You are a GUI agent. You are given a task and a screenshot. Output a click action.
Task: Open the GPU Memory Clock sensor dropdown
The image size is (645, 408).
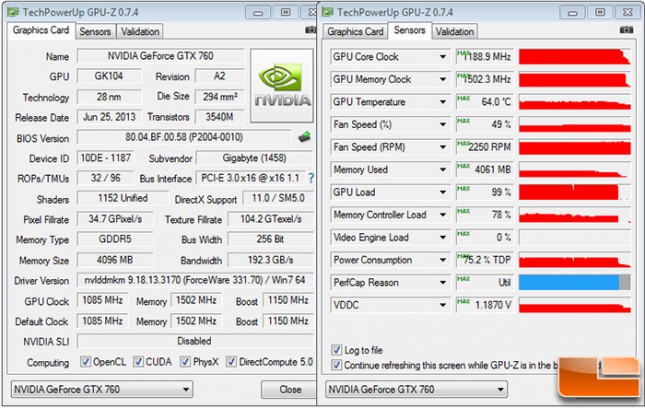pos(443,79)
